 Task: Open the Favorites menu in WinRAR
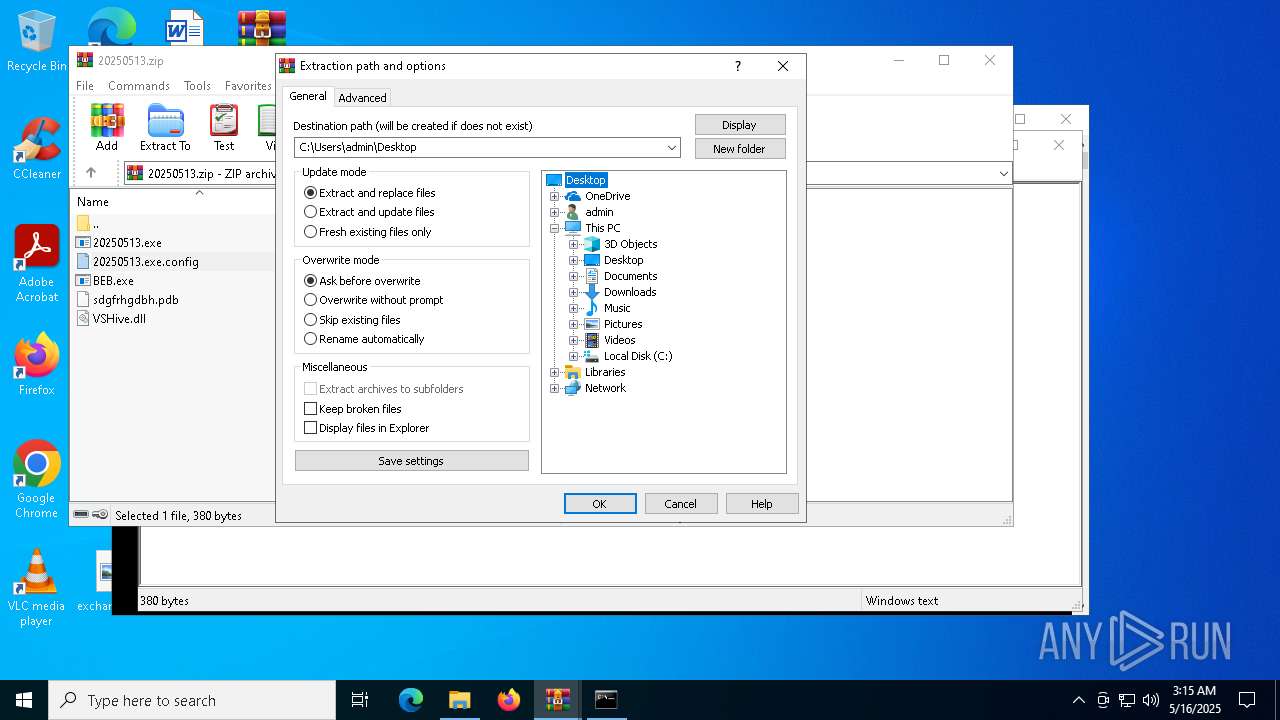click(x=248, y=86)
